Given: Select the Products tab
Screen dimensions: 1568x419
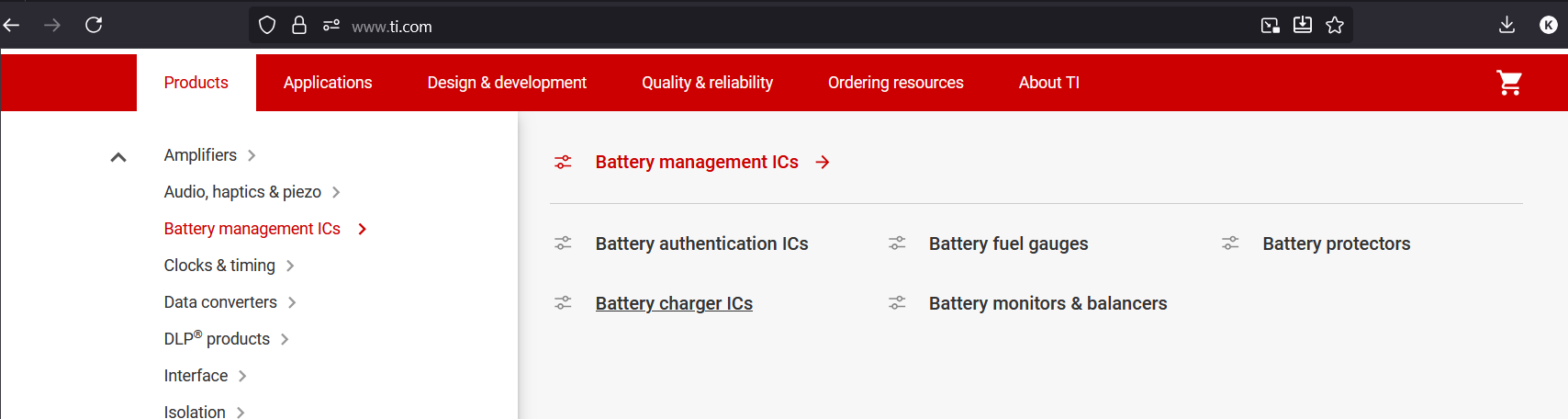Looking at the screenshot, I should 196,83.
